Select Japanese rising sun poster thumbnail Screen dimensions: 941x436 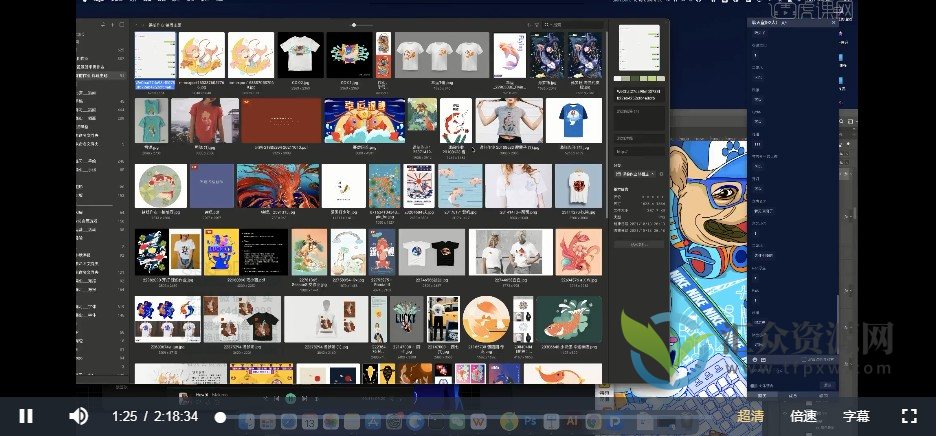419,186
